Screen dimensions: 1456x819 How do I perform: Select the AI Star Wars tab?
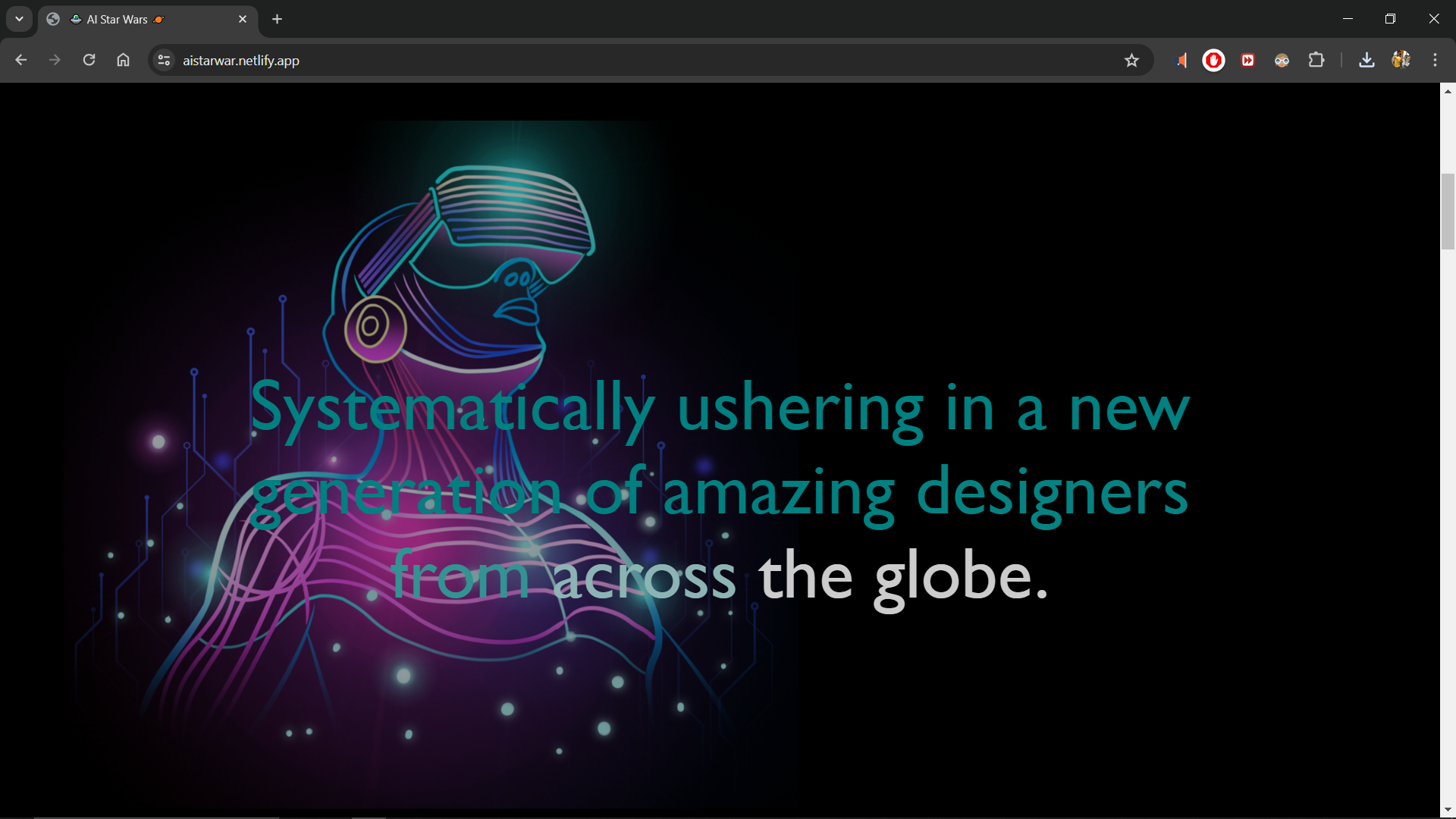coord(148,19)
